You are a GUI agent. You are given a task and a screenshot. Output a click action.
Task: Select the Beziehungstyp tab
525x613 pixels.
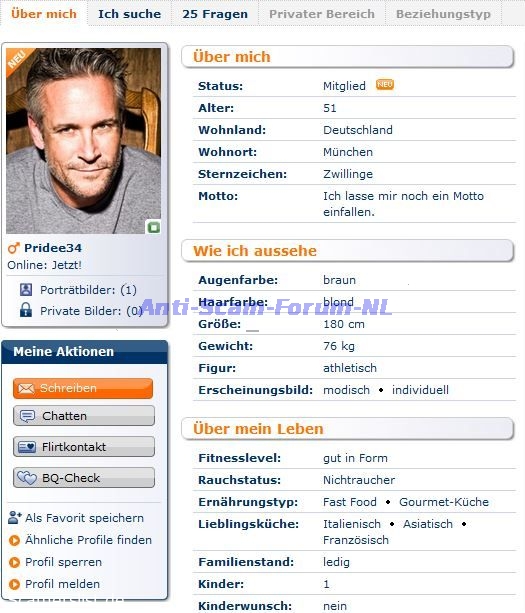pos(443,14)
